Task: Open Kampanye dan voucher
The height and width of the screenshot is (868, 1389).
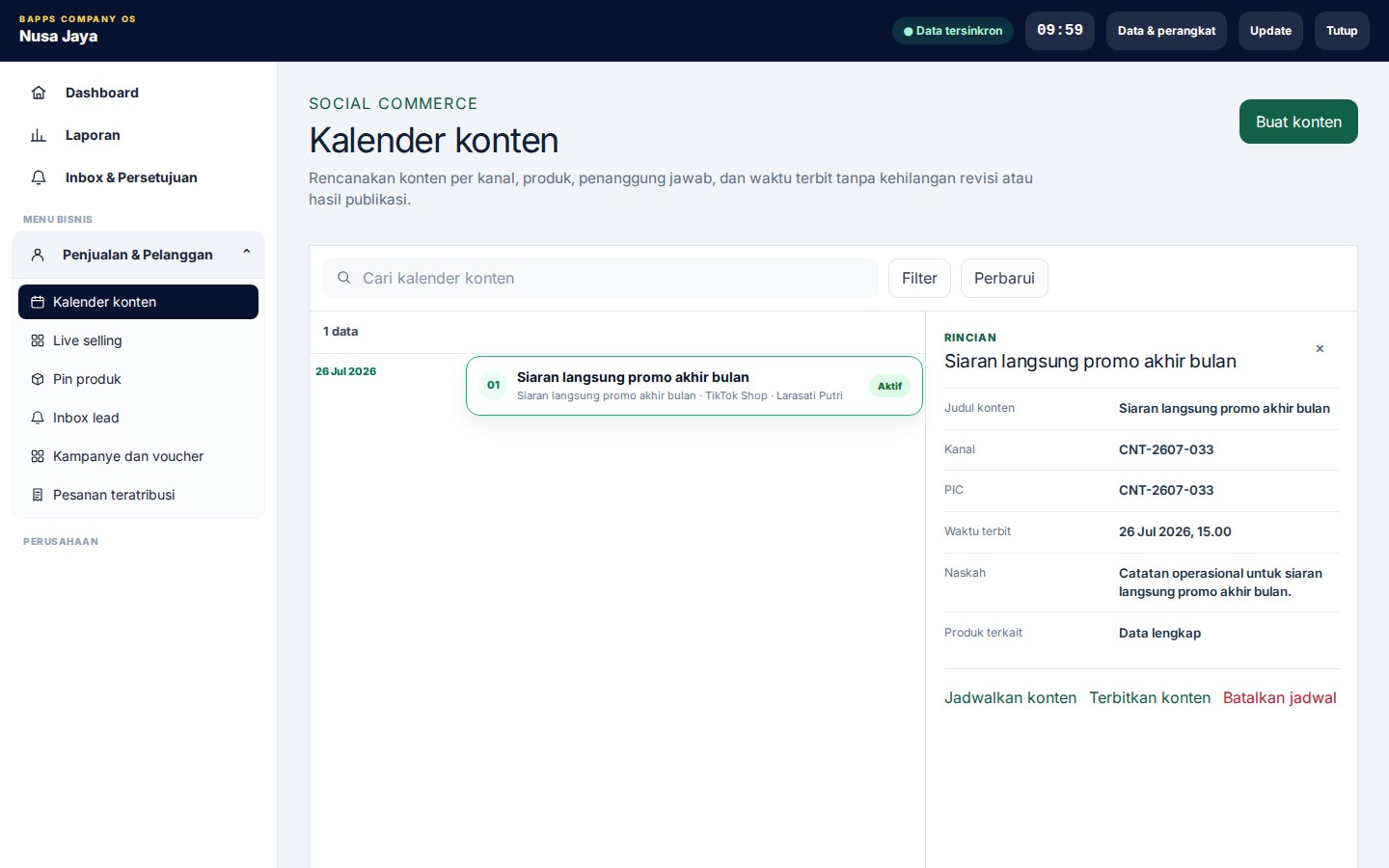Action: tap(138, 456)
